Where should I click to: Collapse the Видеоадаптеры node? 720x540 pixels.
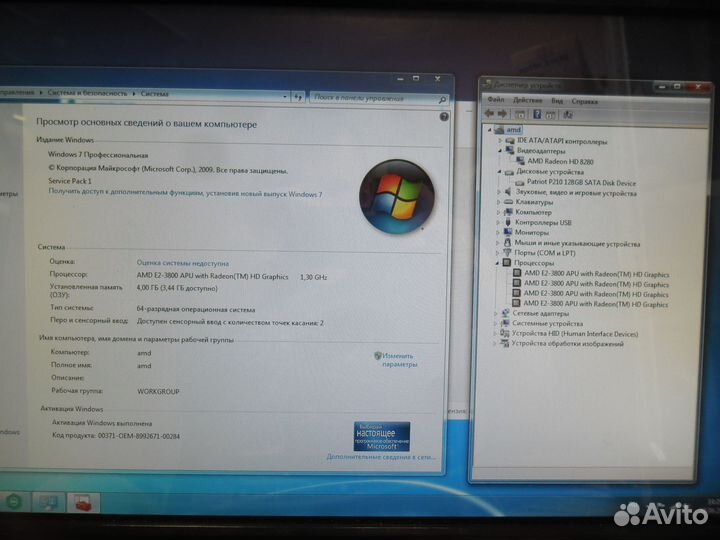pos(500,150)
